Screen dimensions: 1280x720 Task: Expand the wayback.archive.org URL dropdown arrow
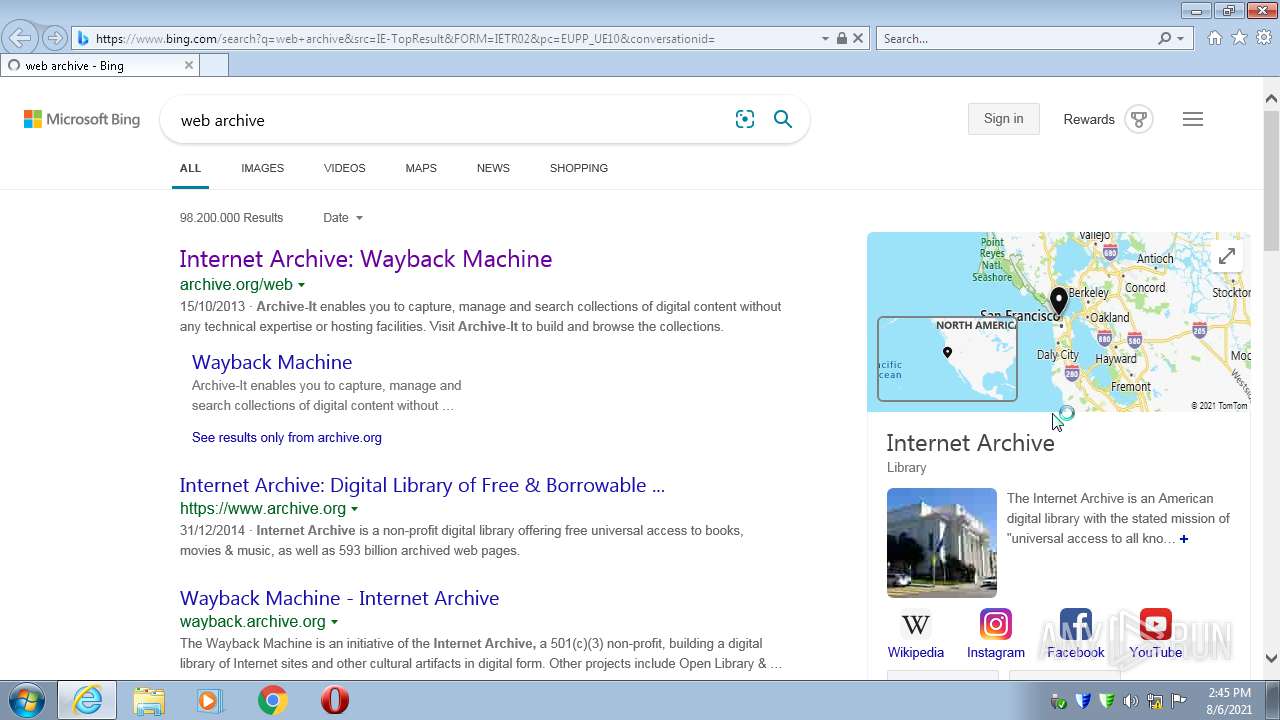point(334,622)
